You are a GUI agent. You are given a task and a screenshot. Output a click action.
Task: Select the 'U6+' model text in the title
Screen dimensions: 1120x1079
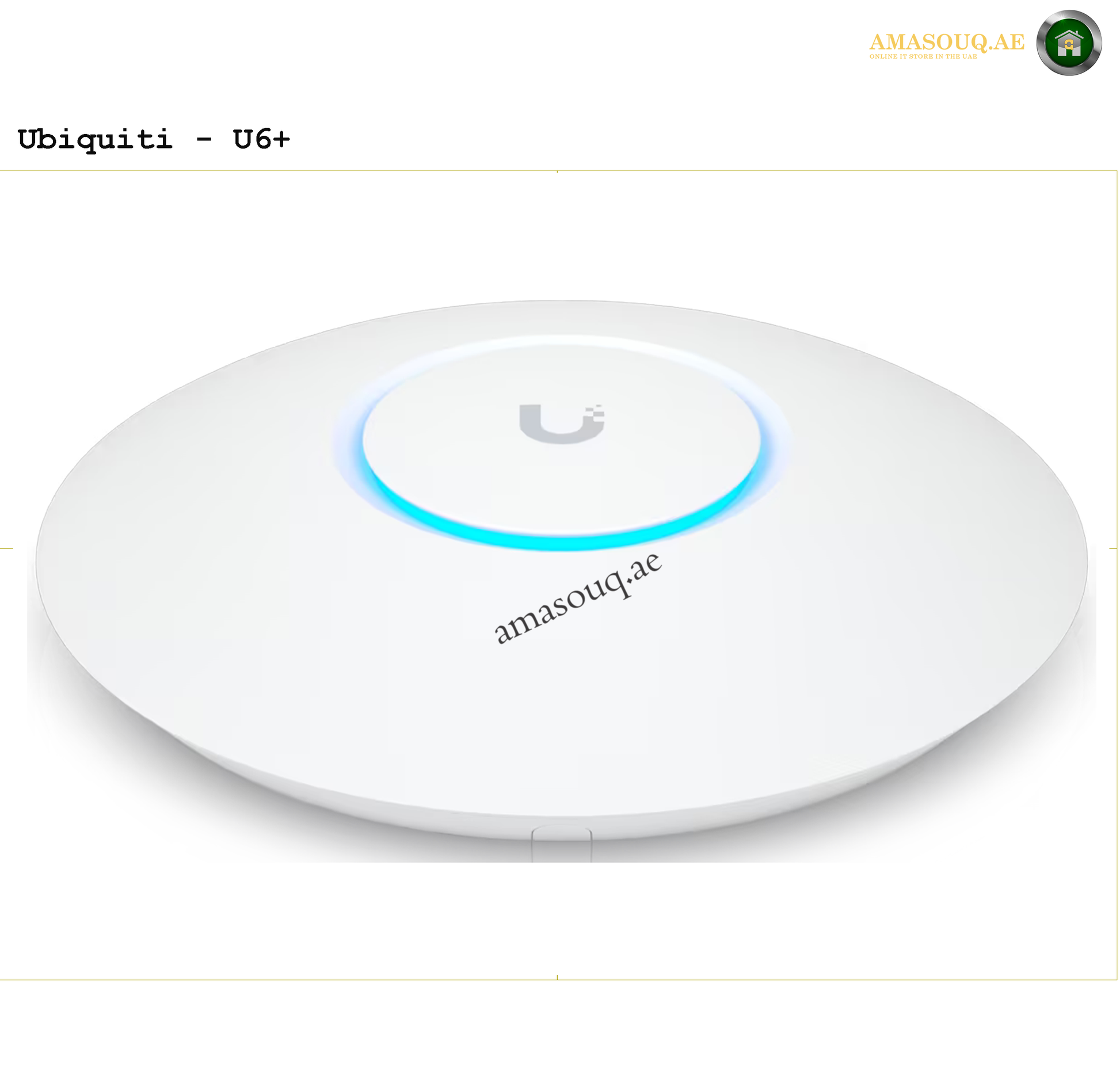pos(261,139)
